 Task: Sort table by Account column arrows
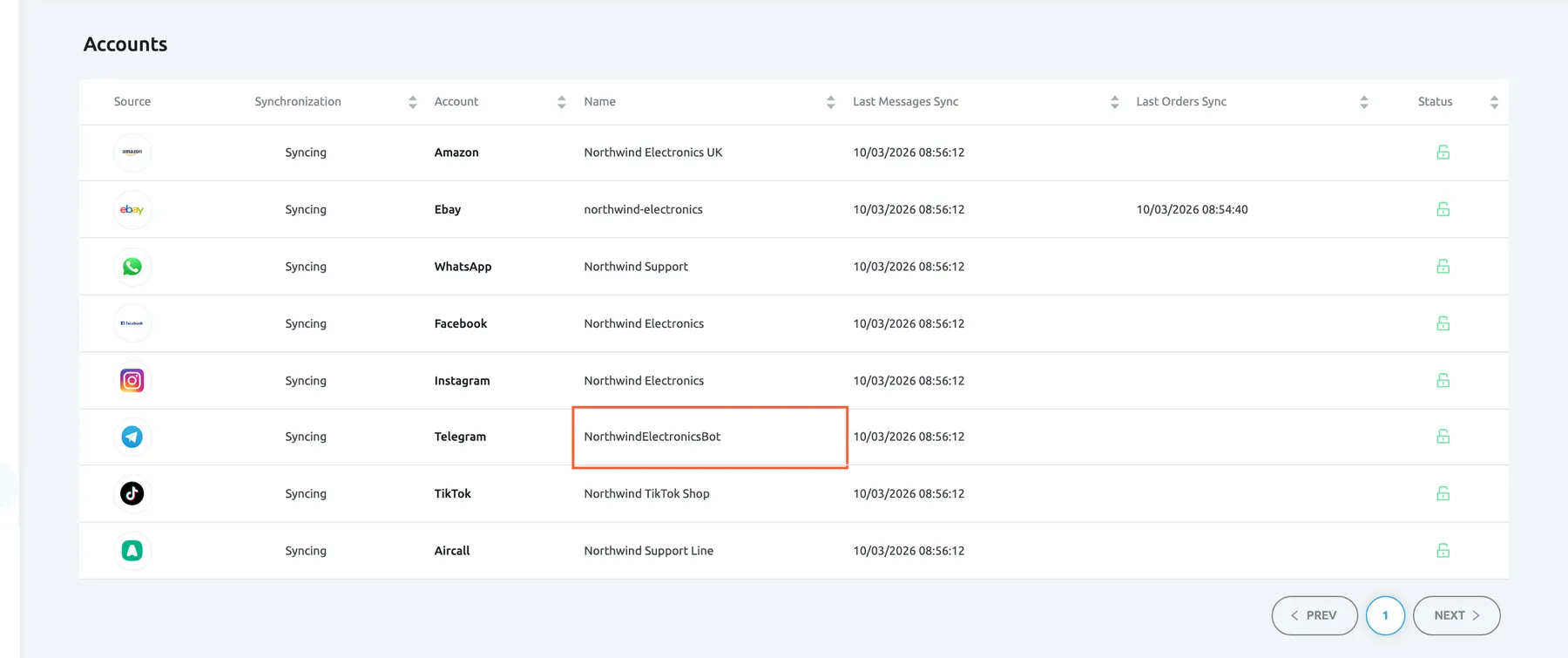coord(562,102)
